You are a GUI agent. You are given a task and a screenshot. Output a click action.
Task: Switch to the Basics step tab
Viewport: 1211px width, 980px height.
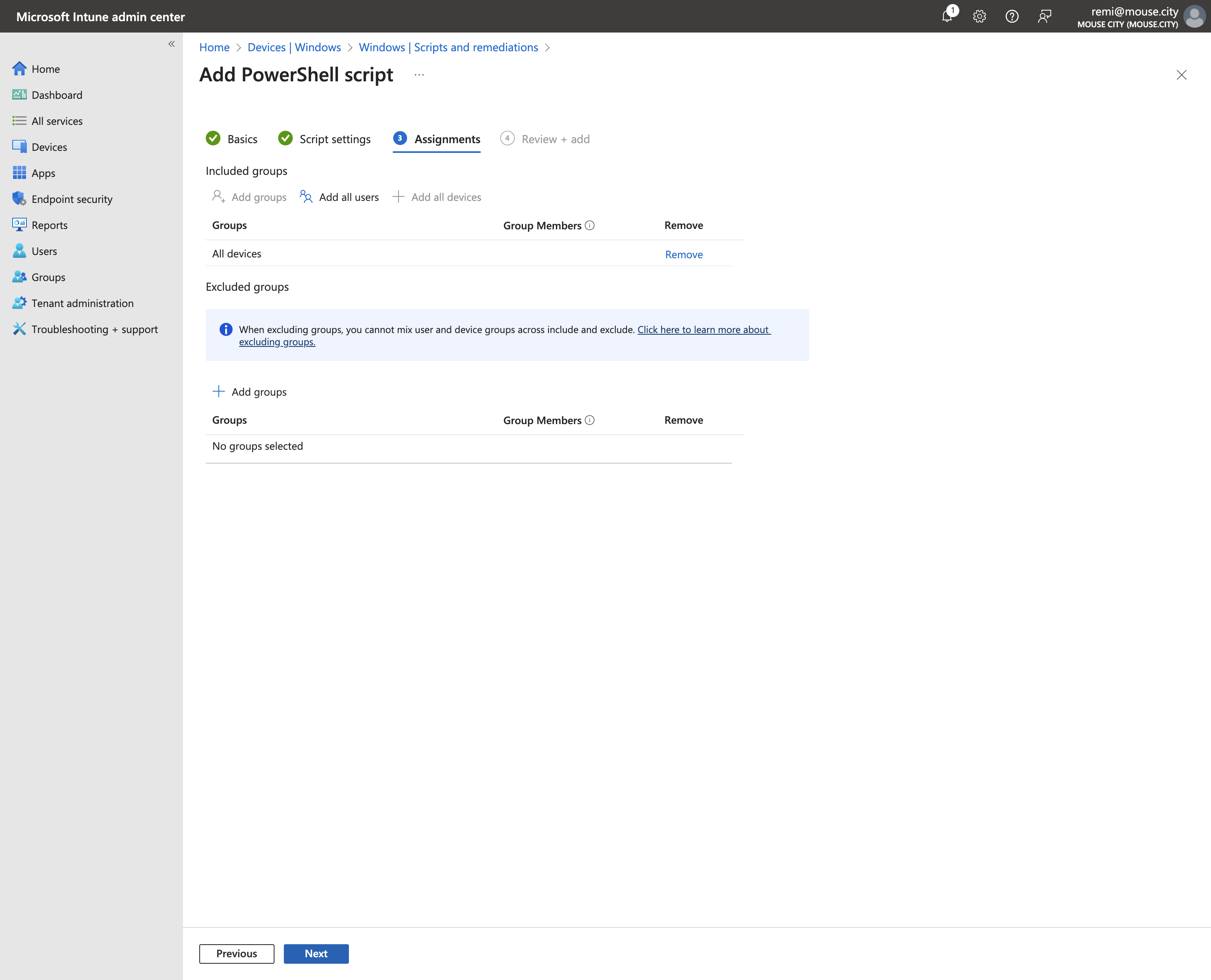(x=232, y=139)
